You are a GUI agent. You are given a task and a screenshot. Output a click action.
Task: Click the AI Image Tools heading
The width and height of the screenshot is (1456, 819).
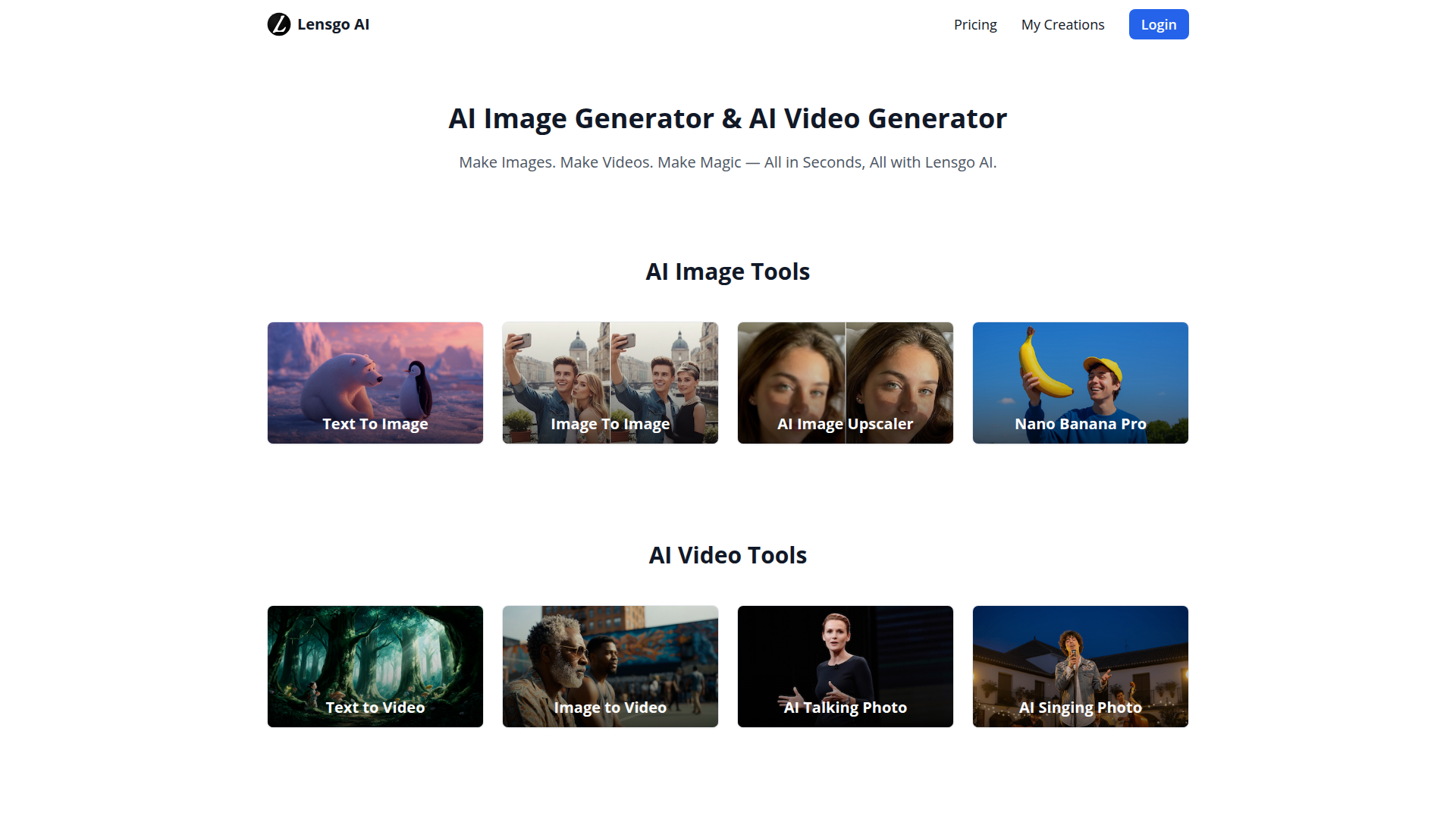pos(727,271)
